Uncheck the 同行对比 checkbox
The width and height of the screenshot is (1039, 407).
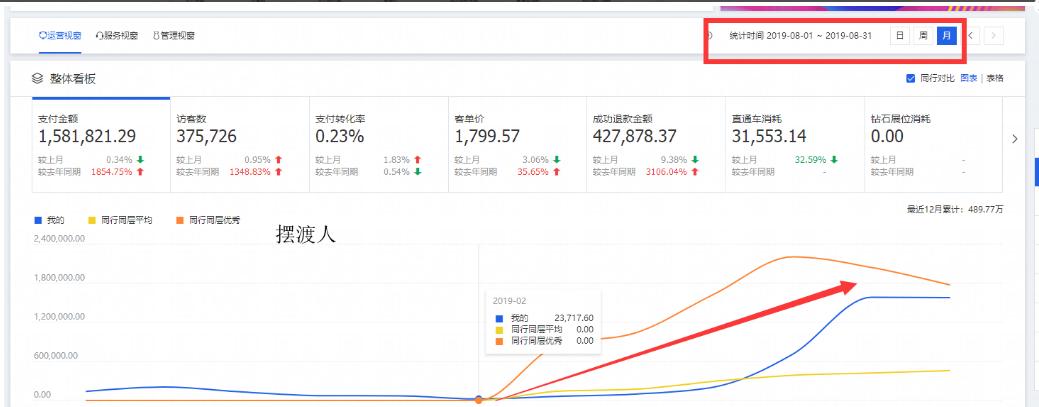[x=910, y=78]
